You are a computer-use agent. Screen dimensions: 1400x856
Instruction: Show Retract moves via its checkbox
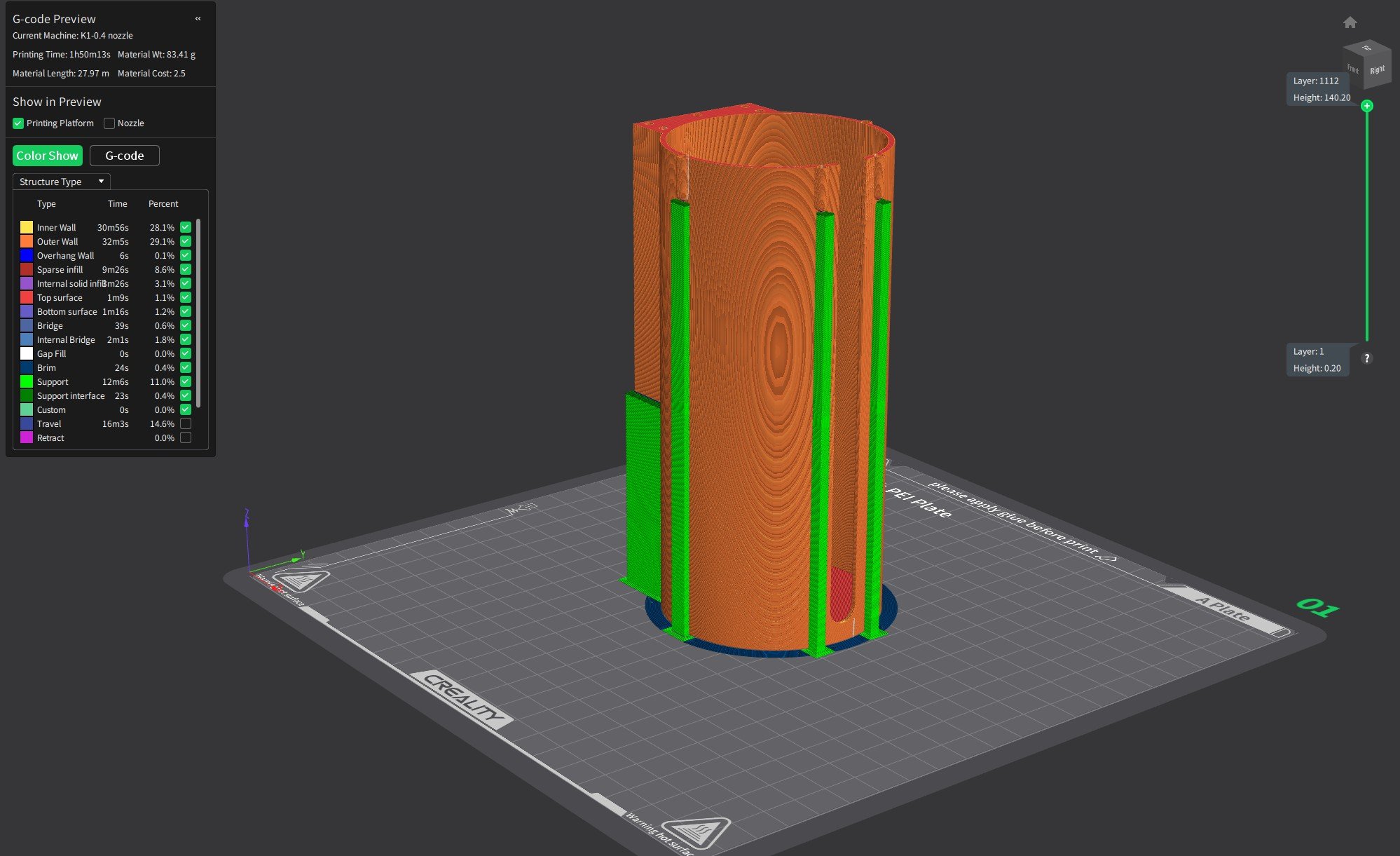pos(186,437)
